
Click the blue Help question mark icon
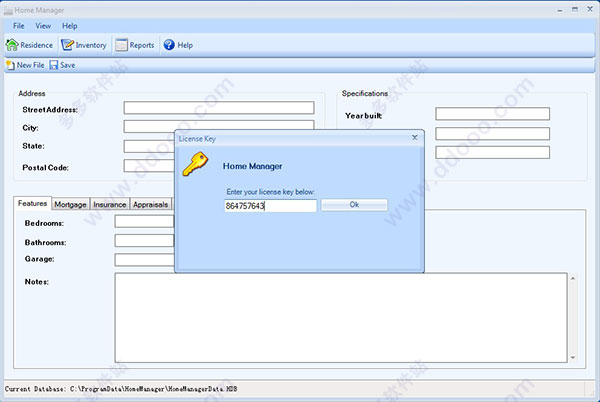tap(169, 45)
